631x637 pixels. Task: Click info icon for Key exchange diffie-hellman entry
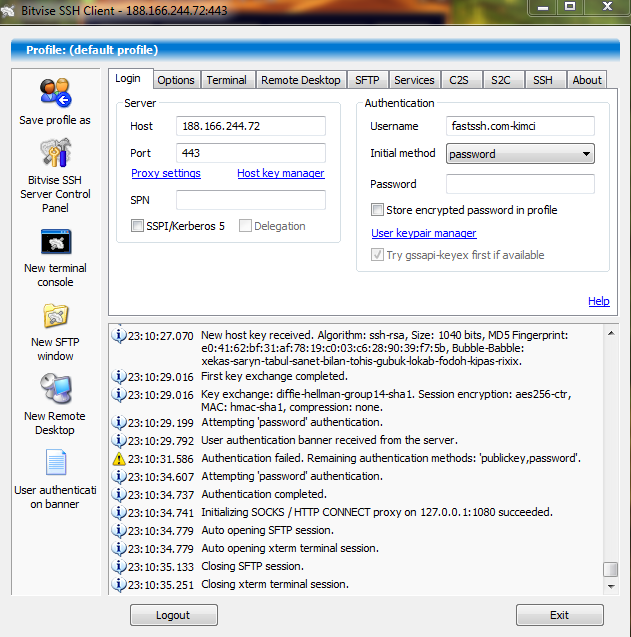click(119, 394)
